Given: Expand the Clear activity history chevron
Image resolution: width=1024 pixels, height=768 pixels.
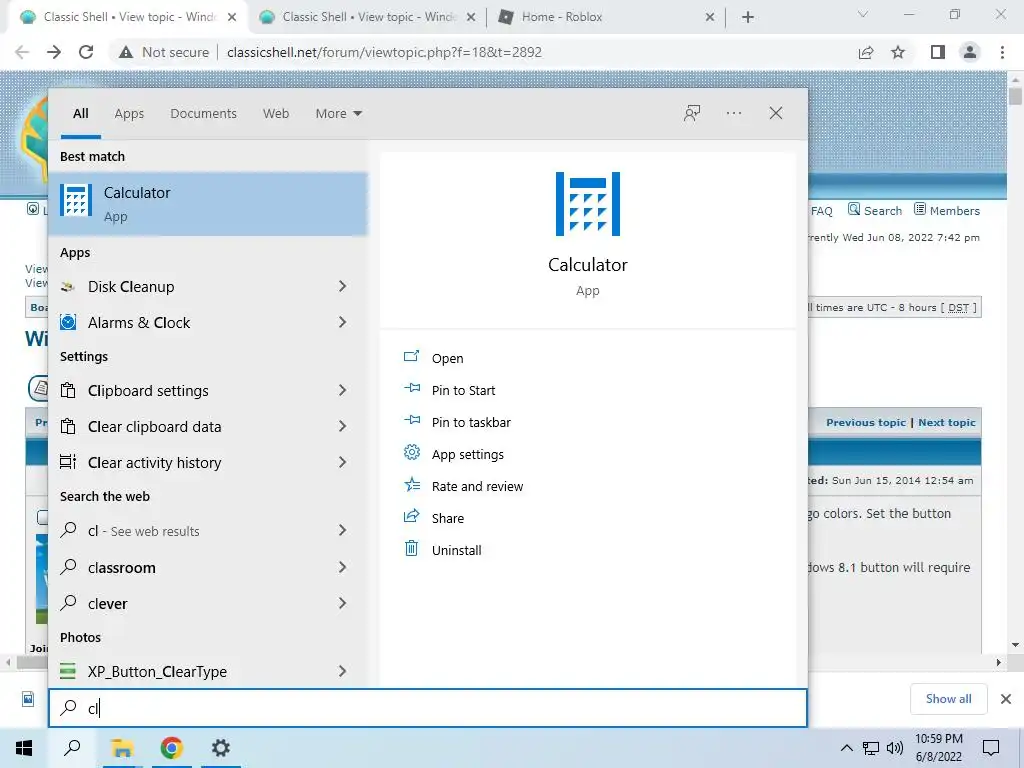Looking at the screenshot, I should tap(342, 462).
